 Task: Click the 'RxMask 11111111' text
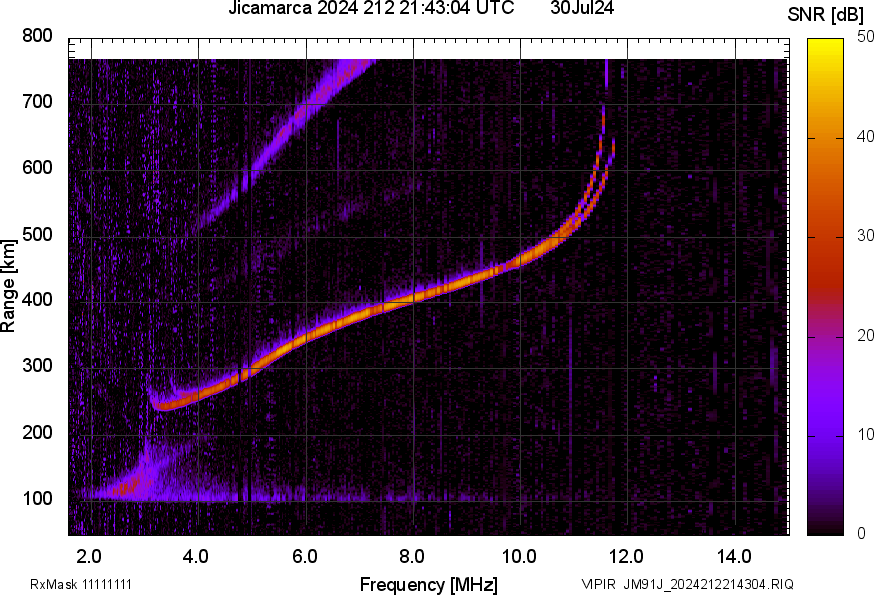[81, 584]
